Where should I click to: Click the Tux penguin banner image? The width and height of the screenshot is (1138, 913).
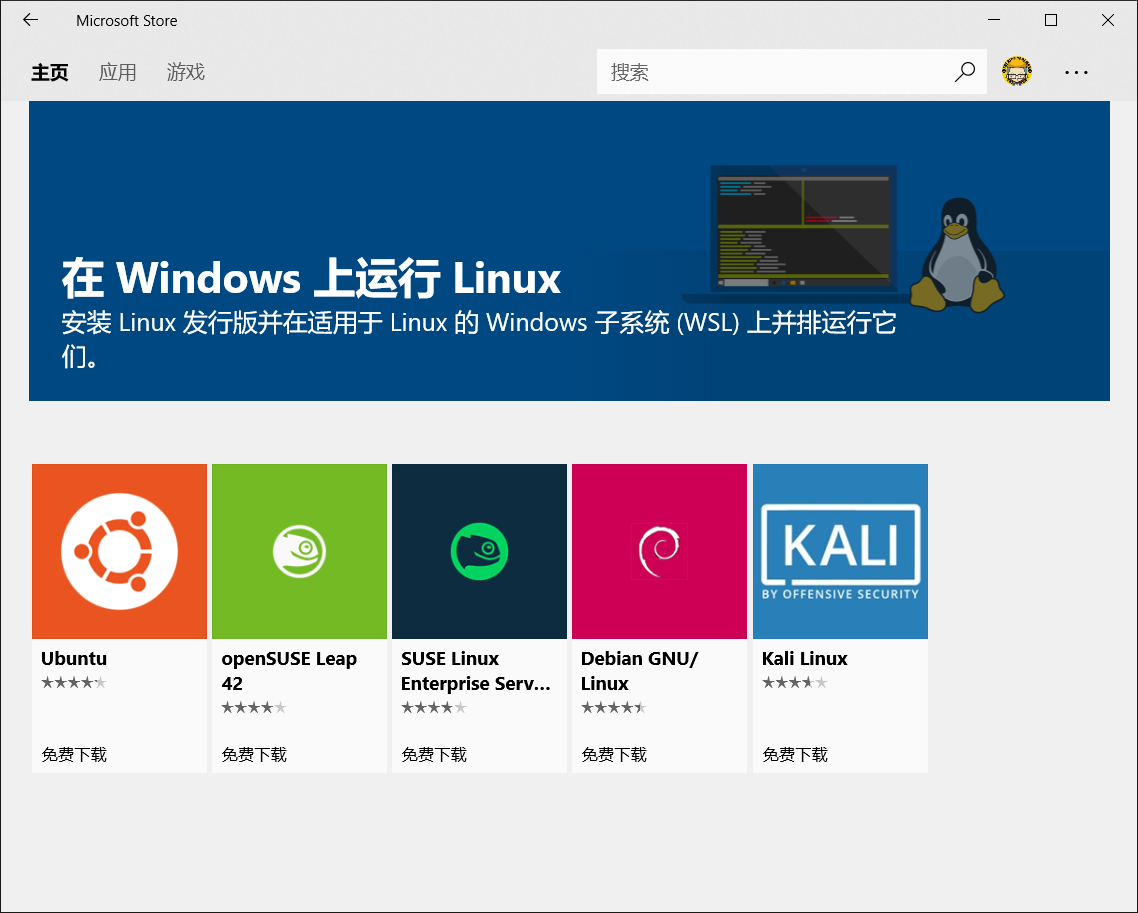(956, 255)
